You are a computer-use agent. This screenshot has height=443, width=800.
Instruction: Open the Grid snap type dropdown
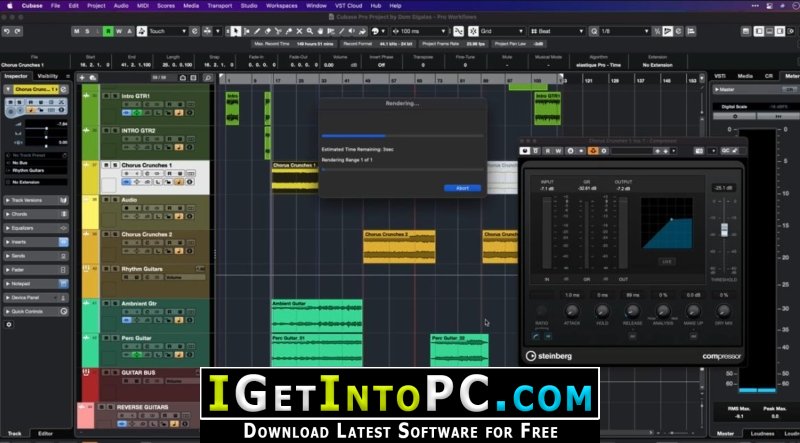[497, 31]
